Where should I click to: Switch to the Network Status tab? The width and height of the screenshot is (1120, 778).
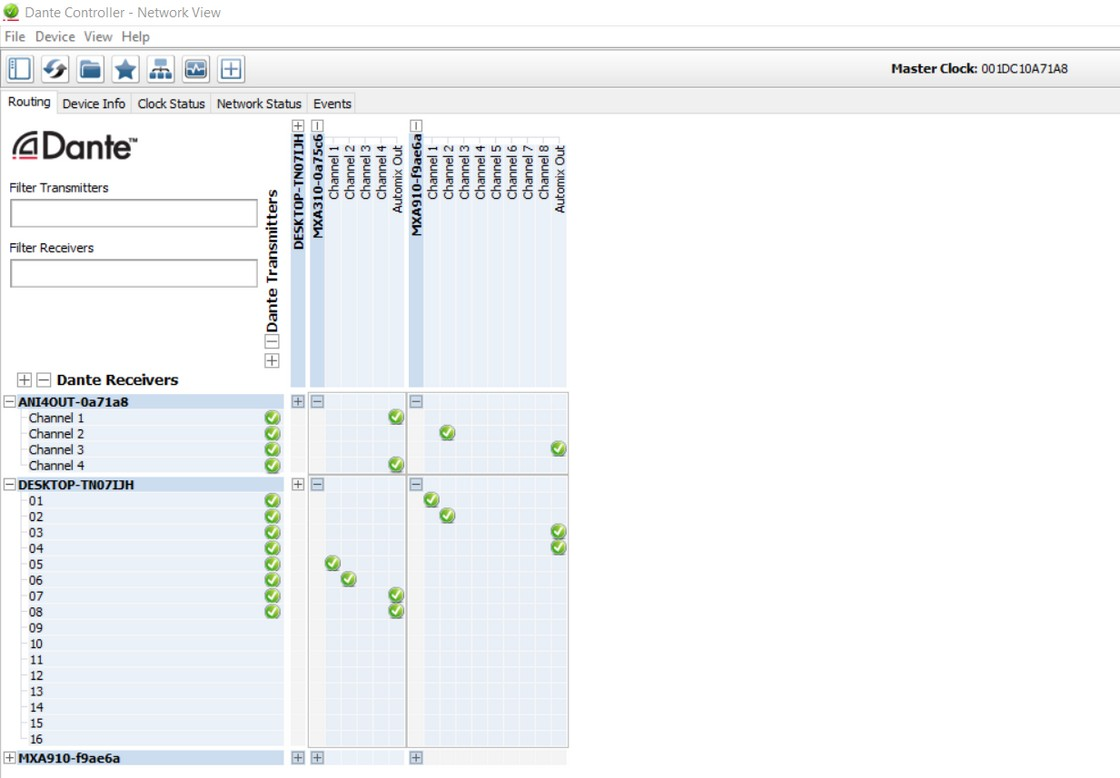coord(259,104)
